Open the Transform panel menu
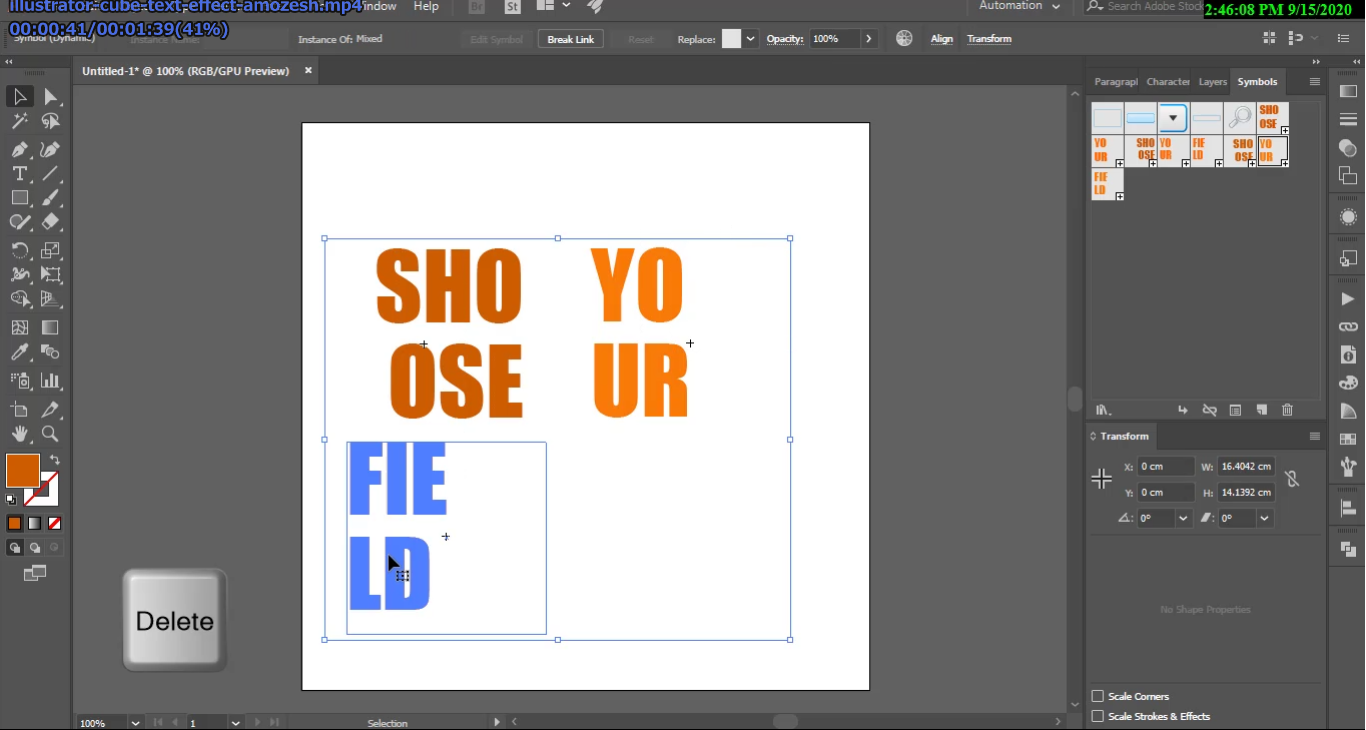 (1315, 437)
